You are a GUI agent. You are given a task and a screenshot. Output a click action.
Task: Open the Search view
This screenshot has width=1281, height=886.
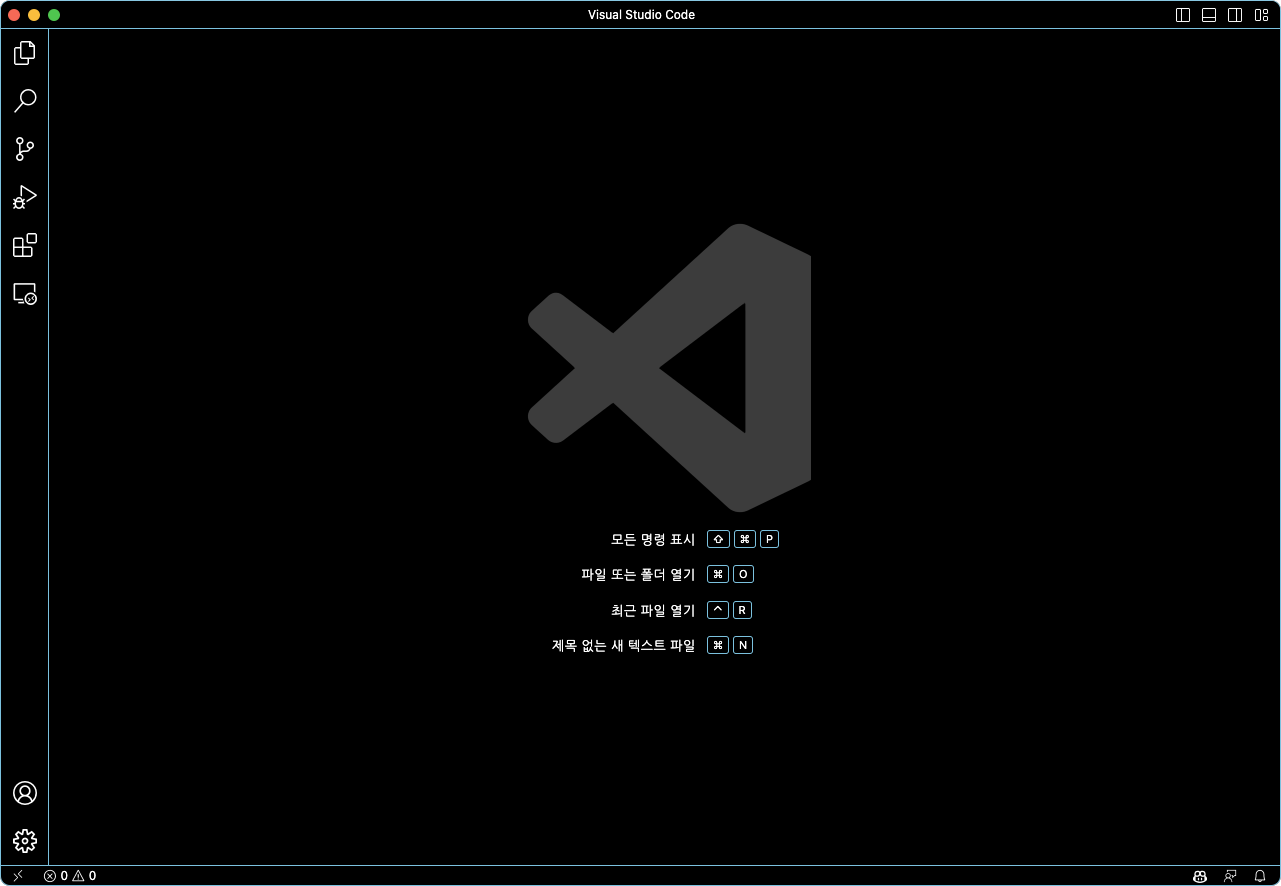[x=25, y=101]
